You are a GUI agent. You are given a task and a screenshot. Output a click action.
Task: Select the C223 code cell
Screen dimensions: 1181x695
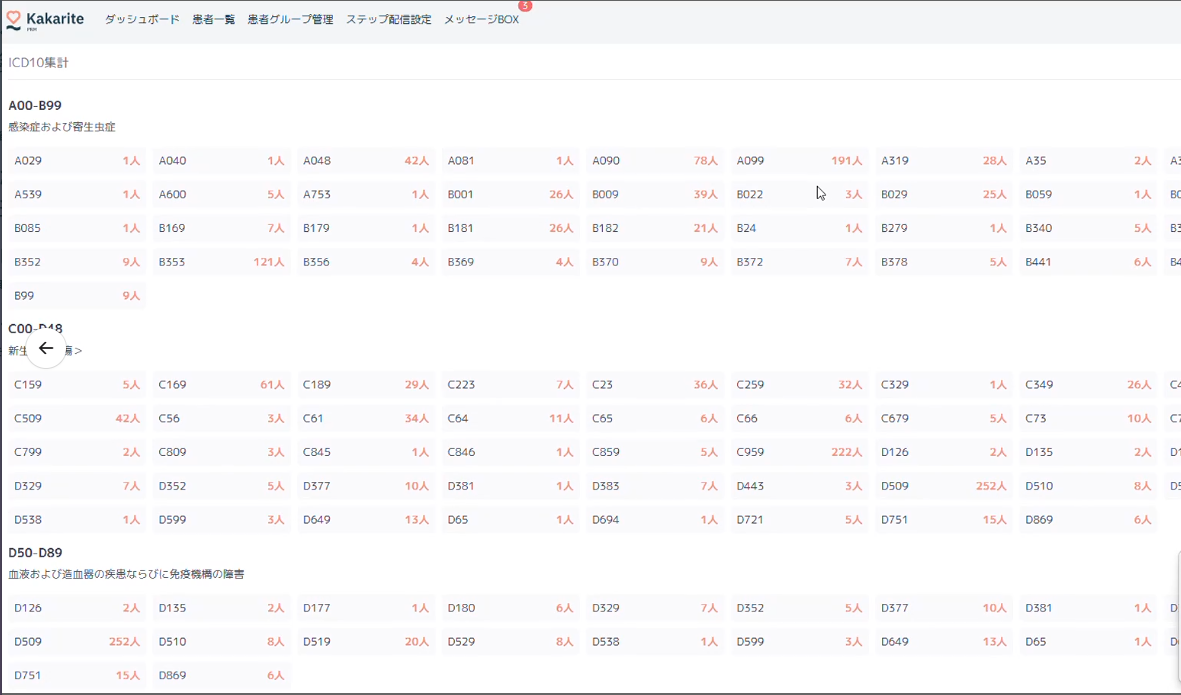(511, 385)
